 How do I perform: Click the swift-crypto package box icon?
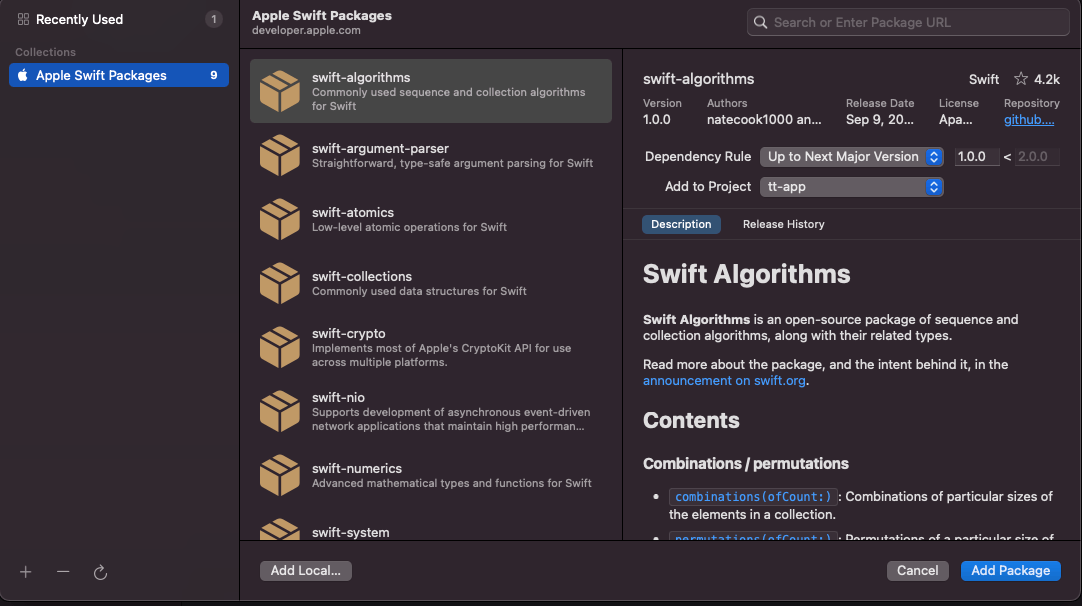tap(279, 347)
